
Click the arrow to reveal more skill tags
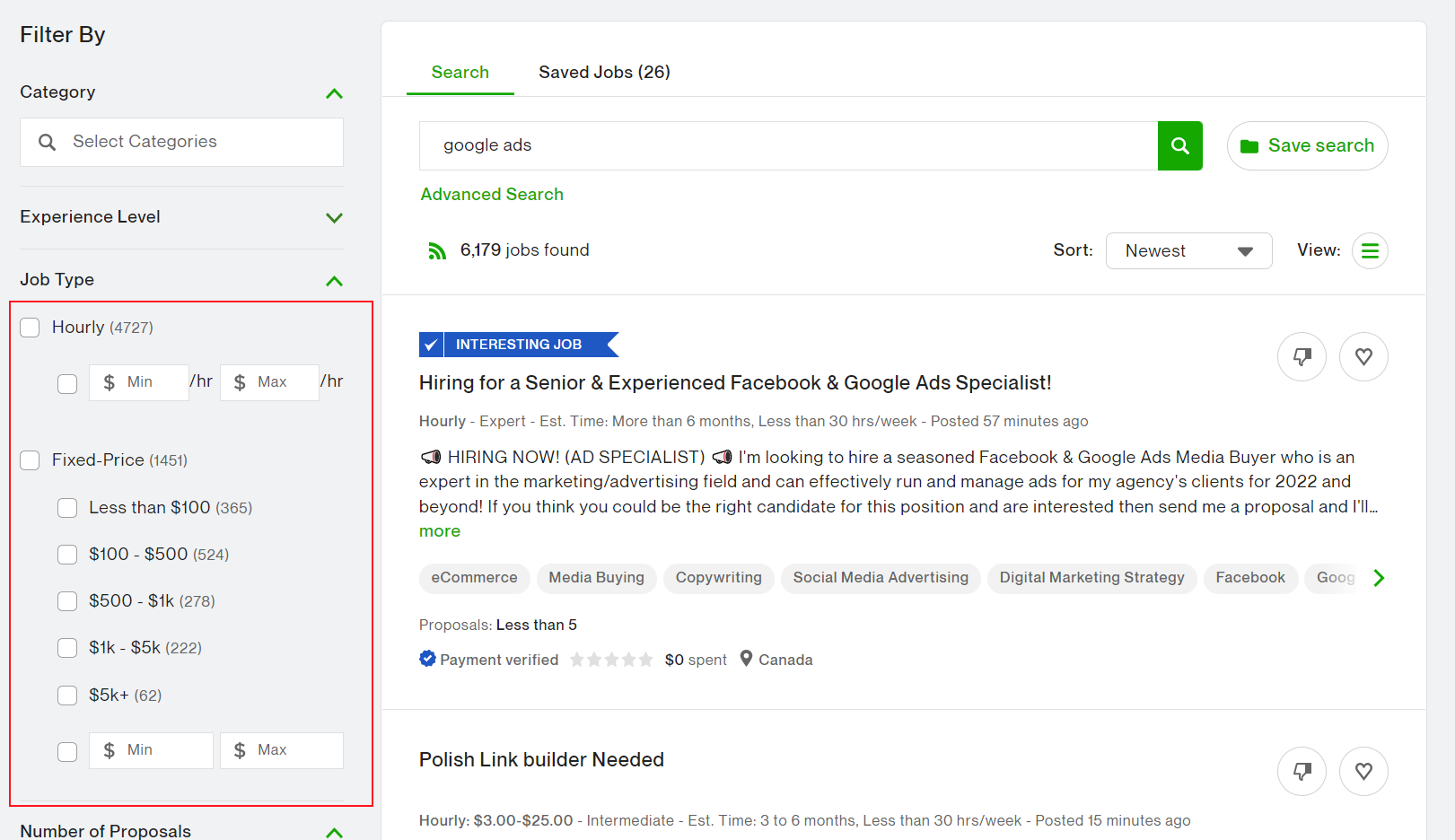(1380, 578)
